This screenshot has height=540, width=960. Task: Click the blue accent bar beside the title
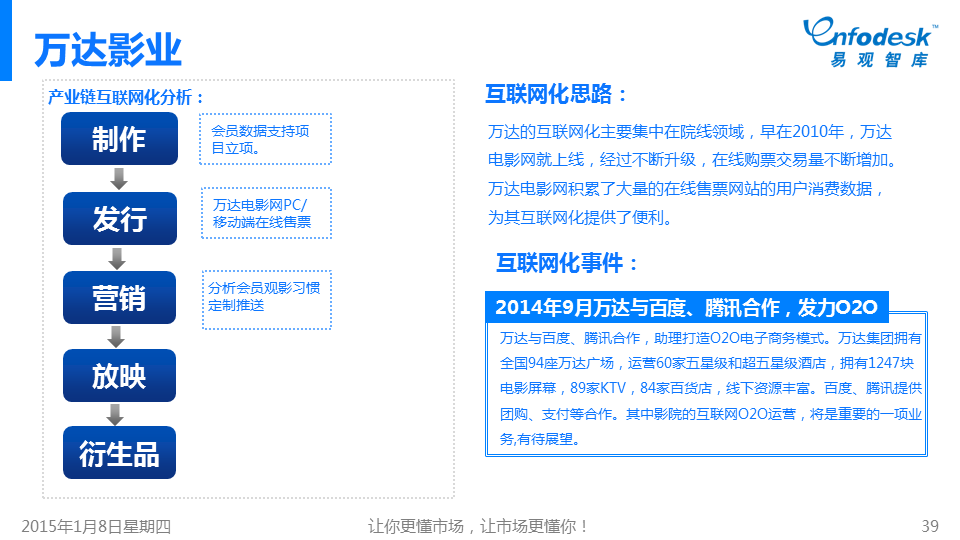click(x=5, y=41)
